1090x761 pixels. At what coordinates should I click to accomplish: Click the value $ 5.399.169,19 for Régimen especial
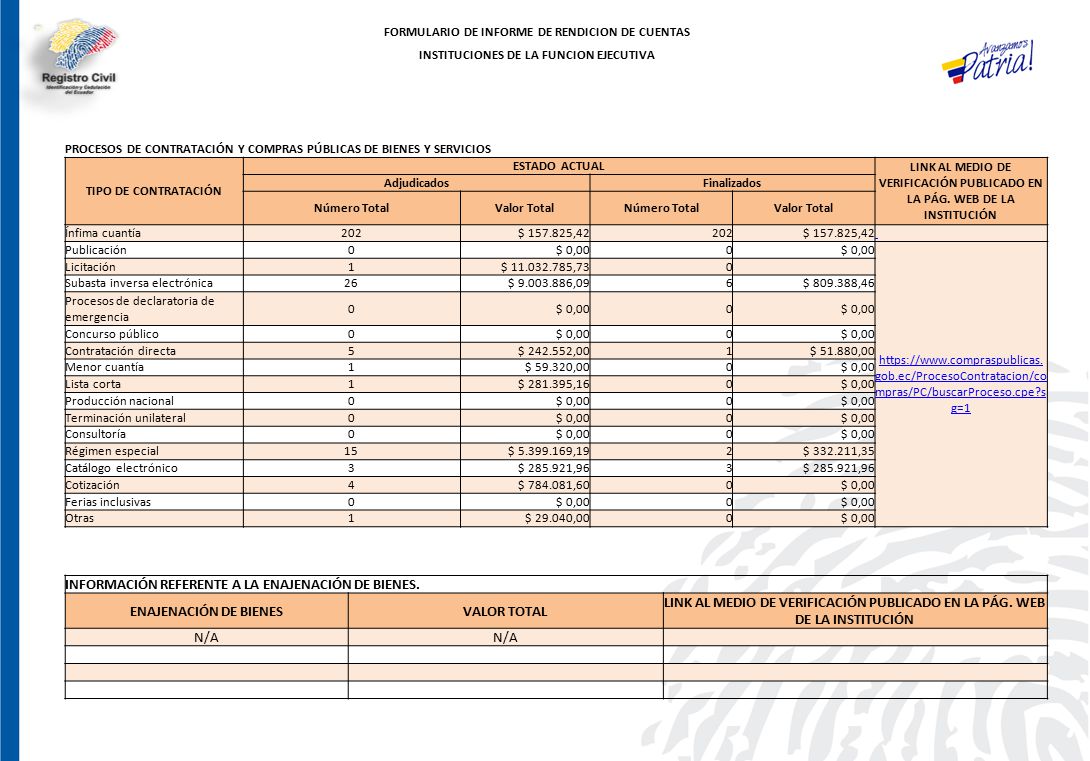[x=548, y=451]
